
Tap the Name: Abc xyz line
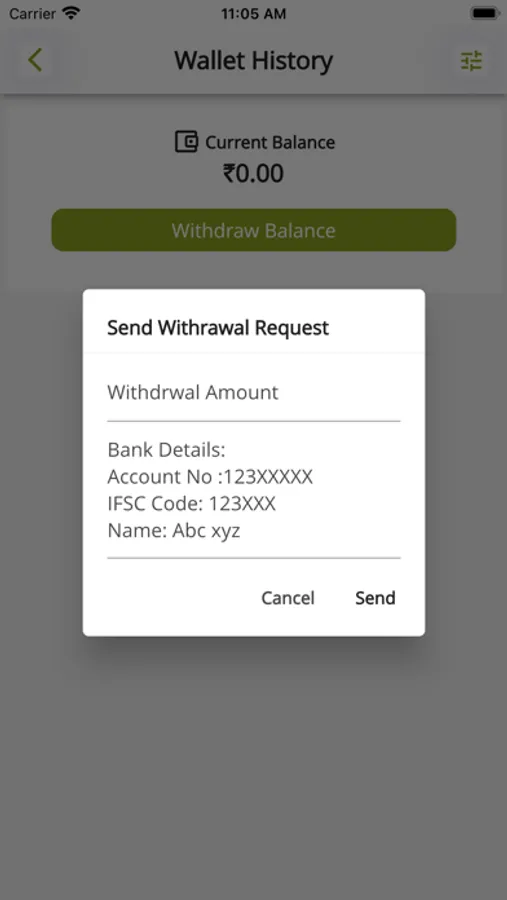pos(173,532)
